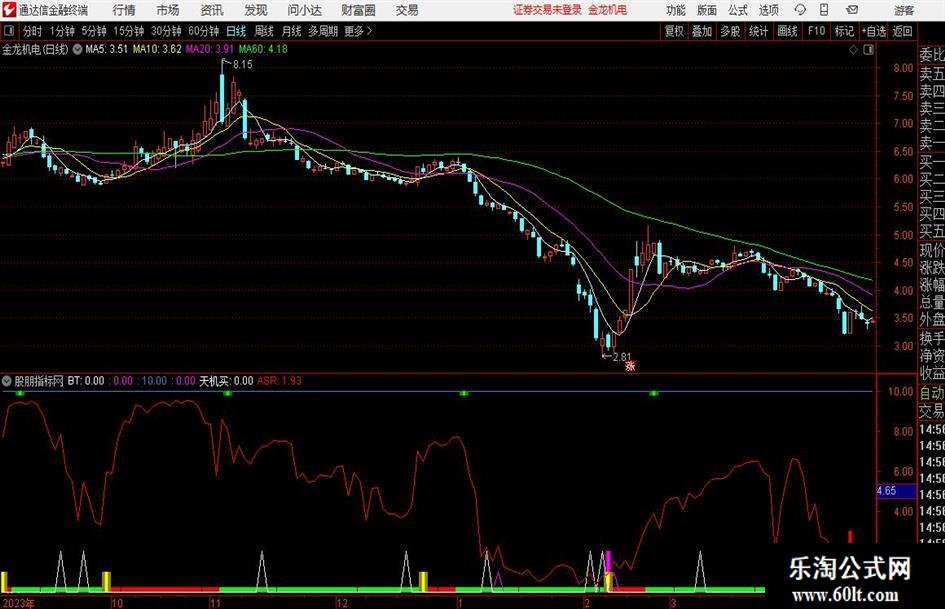Open the 画线 drawing tools
Image resolution: width=945 pixels, height=609 pixels.
pos(787,31)
